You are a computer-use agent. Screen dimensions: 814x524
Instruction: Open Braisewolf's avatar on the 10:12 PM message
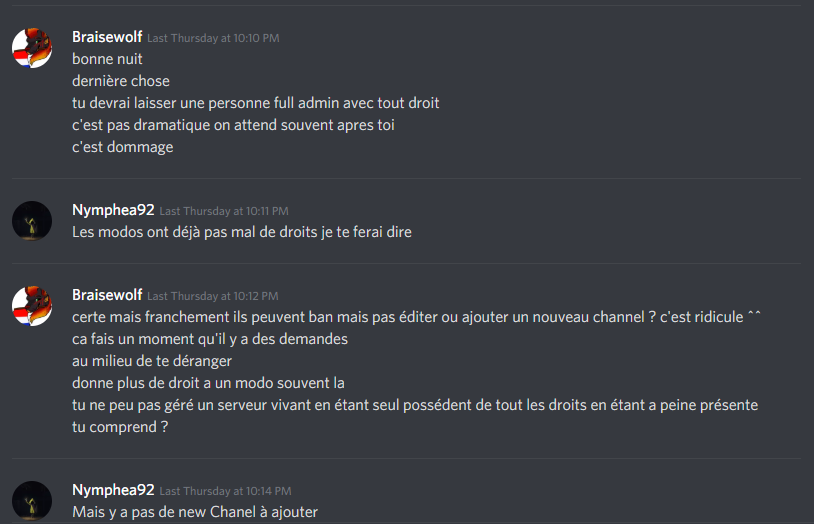(x=32, y=306)
